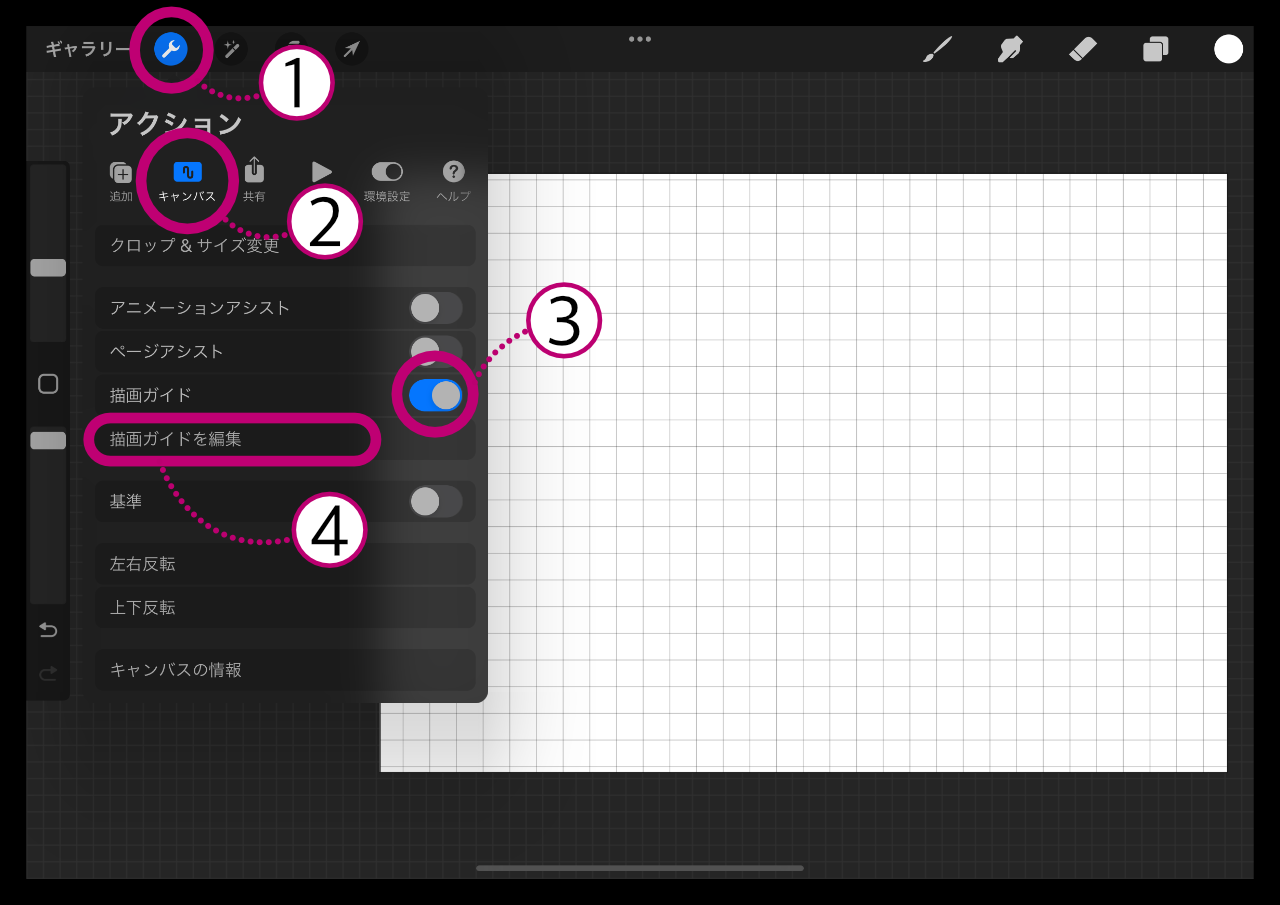
Task: Toggle 基準 switch
Action: click(x=436, y=501)
